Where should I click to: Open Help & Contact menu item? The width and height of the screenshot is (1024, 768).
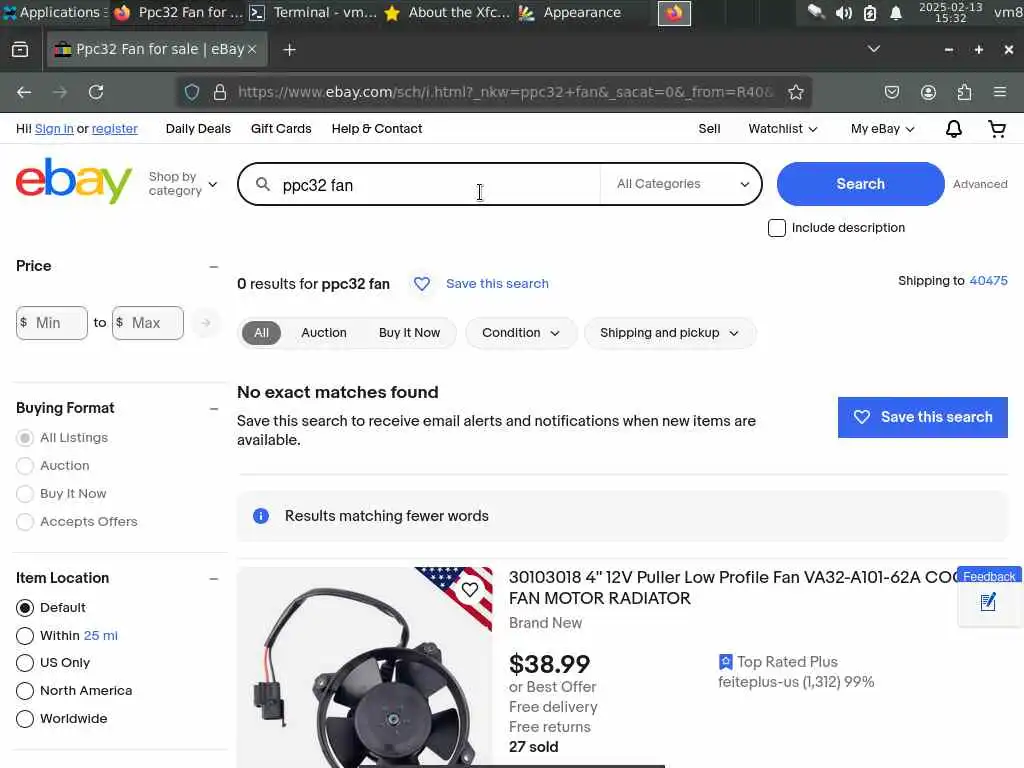(377, 129)
